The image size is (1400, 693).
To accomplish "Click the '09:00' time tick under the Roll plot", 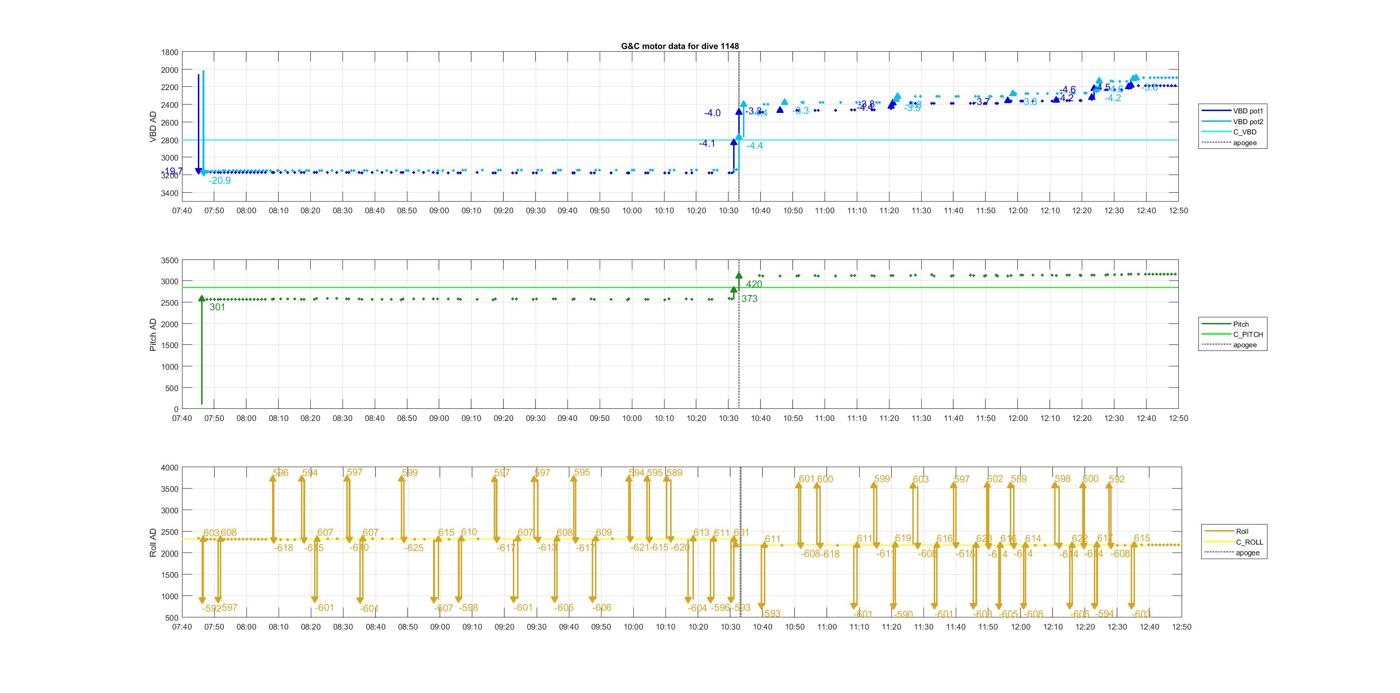I will [x=439, y=627].
